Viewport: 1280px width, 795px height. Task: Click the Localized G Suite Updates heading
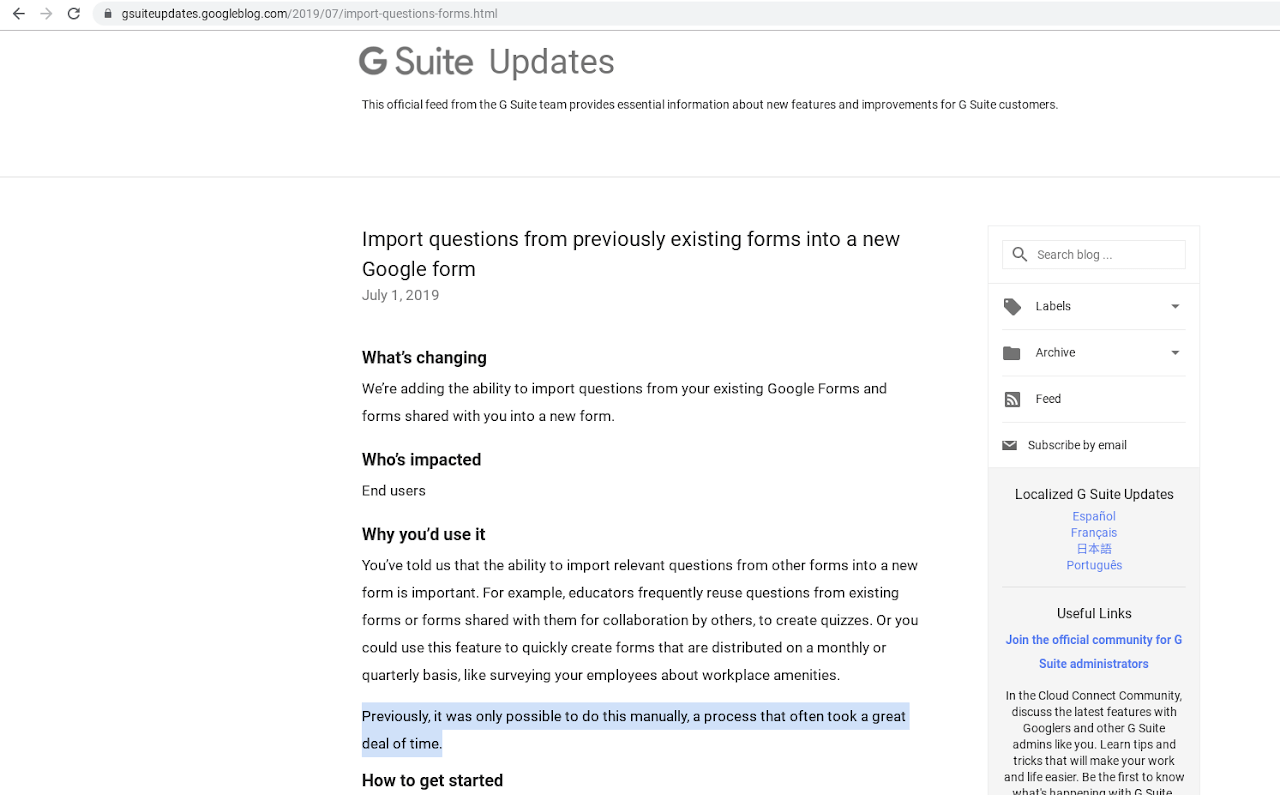point(1094,494)
